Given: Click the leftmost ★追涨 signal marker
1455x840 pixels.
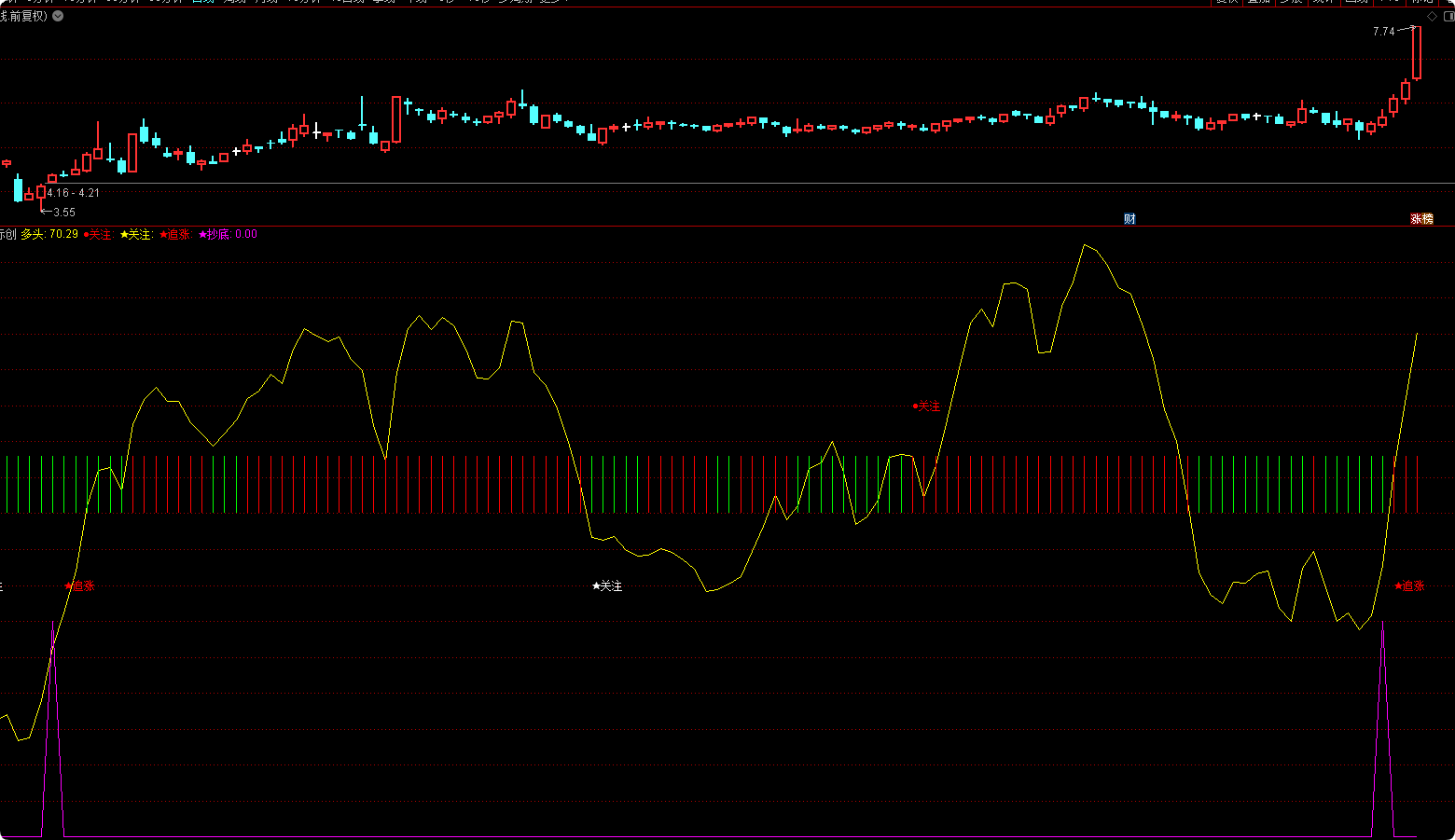Looking at the screenshot, I should click(80, 585).
